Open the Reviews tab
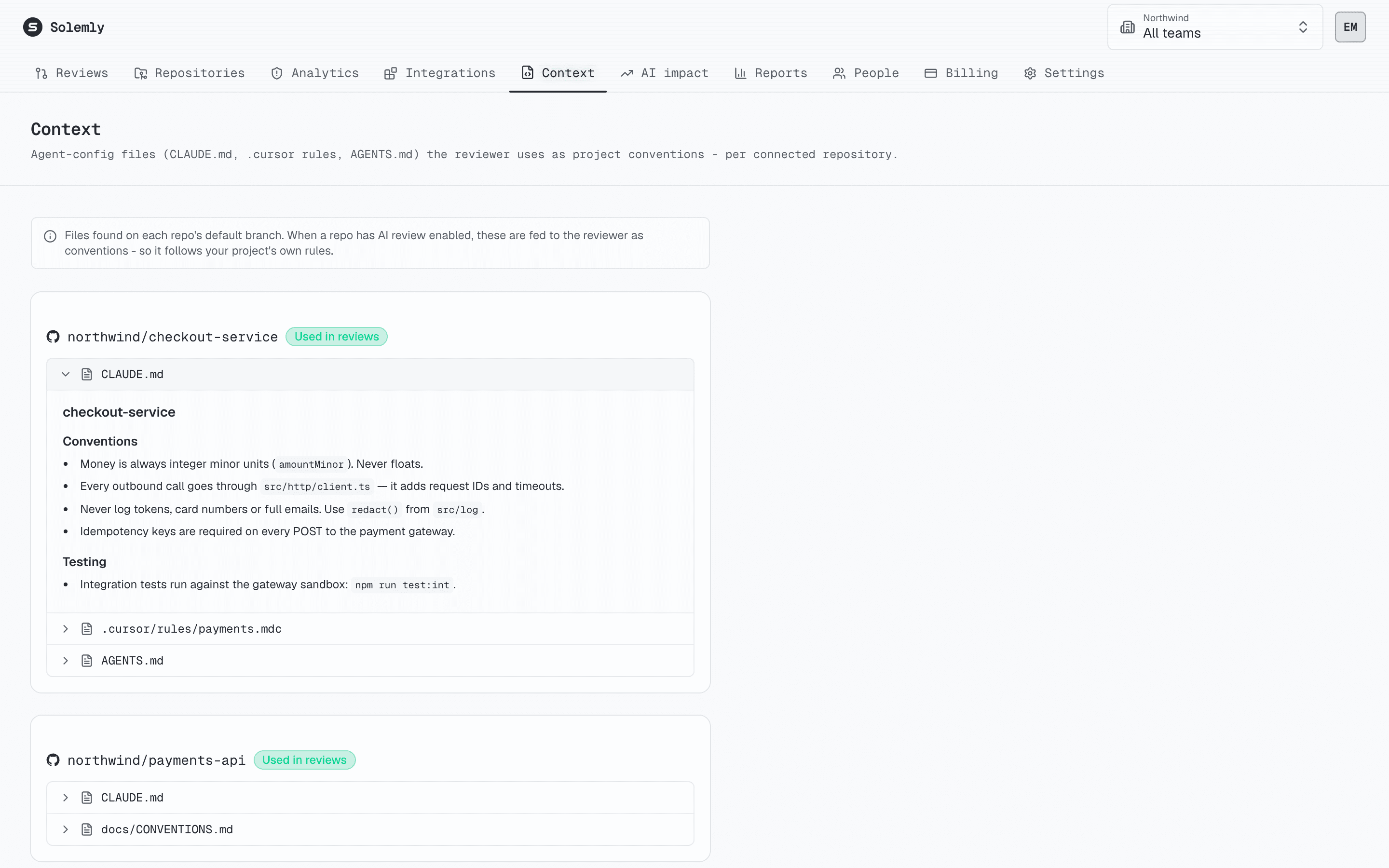1389x868 pixels. 72,73
